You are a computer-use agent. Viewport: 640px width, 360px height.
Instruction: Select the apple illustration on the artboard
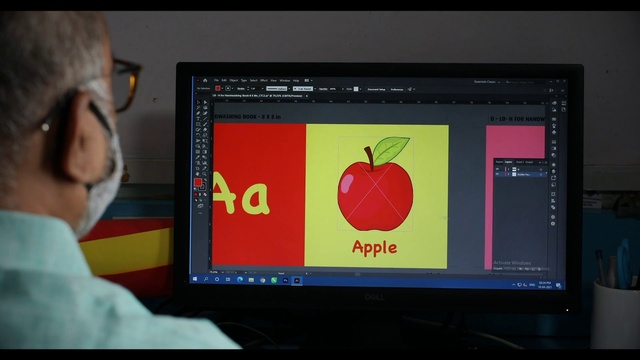375,184
